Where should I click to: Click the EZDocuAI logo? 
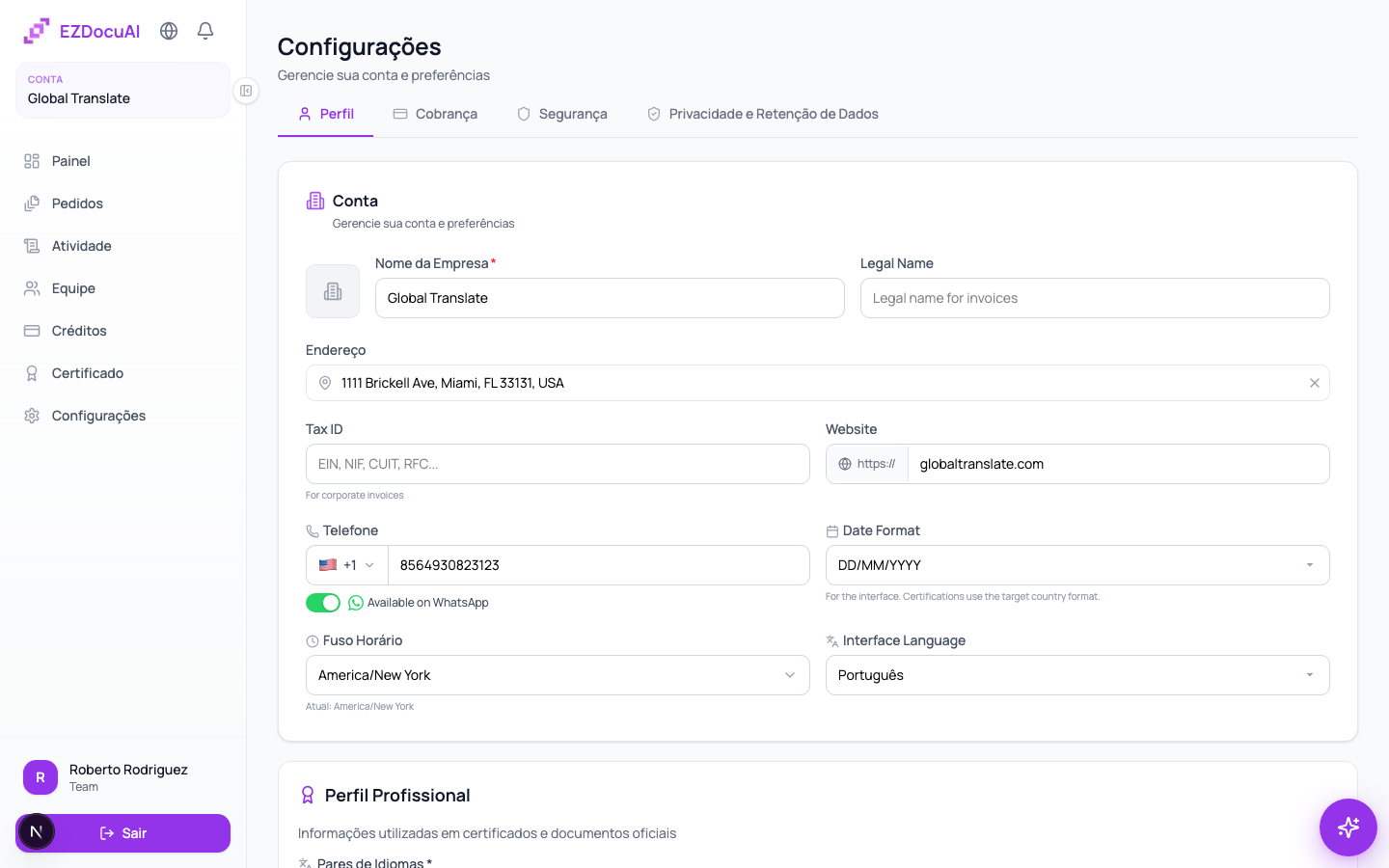pos(82,31)
